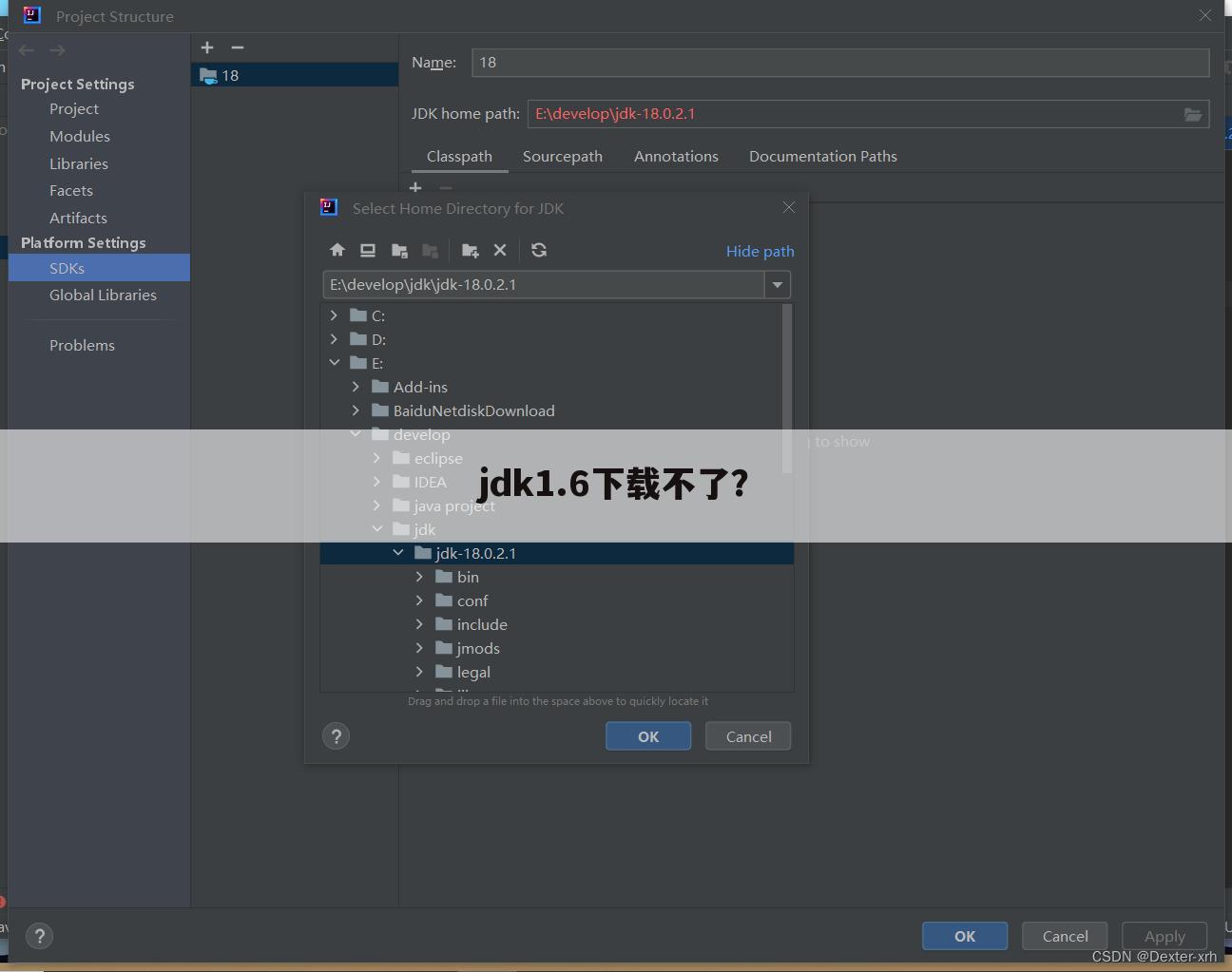Click Cancel in Project Structure window
The height and width of the screenshot is (972, 1232).
click(1065, 936)
